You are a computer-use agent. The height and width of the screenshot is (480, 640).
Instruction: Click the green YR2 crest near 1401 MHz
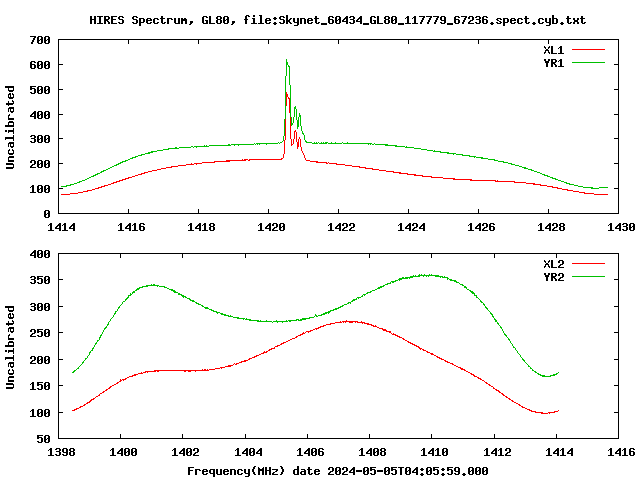[152, 285]
